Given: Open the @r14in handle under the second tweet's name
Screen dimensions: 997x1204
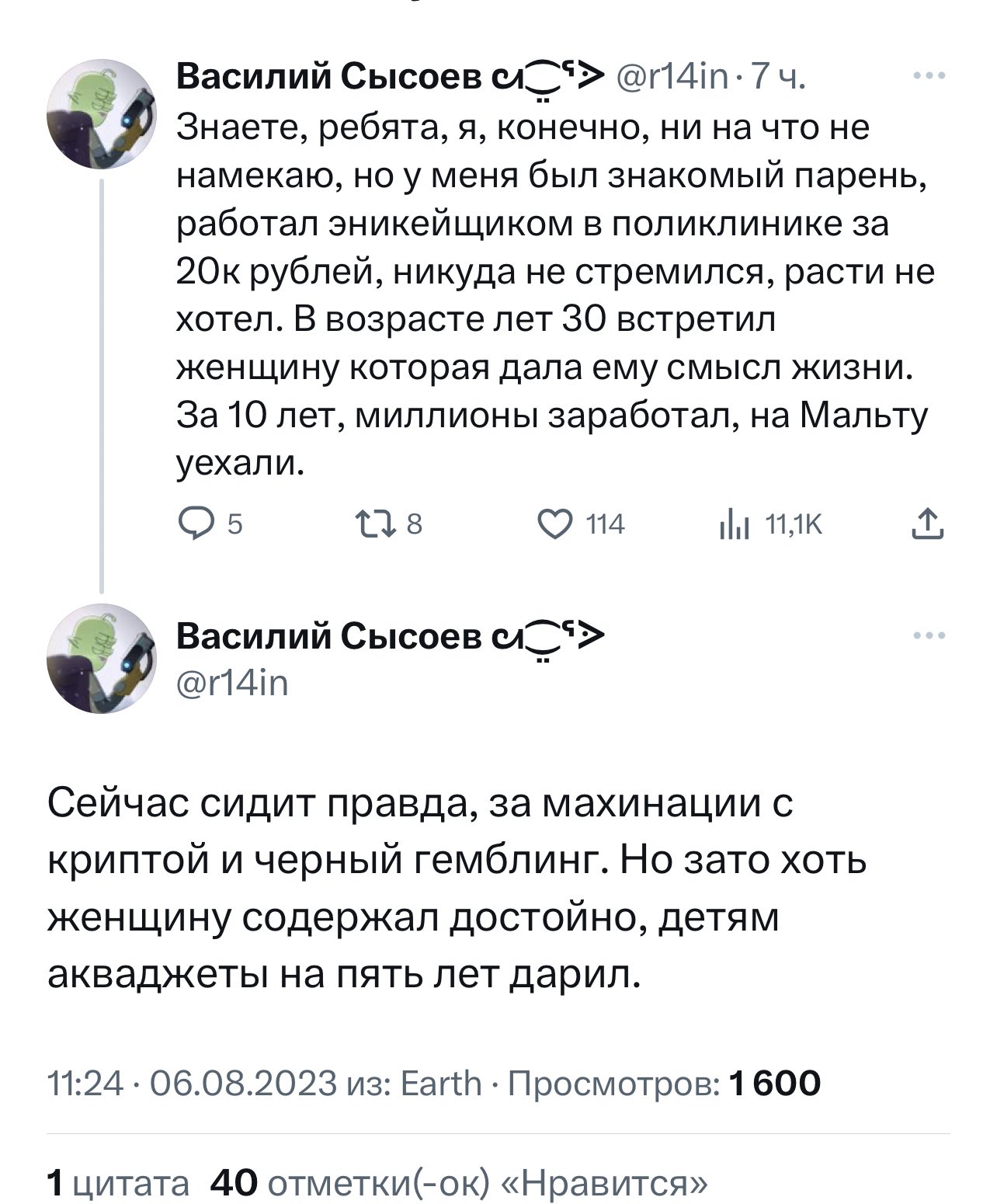Looking at the screenshot, I should click(233, 684).
